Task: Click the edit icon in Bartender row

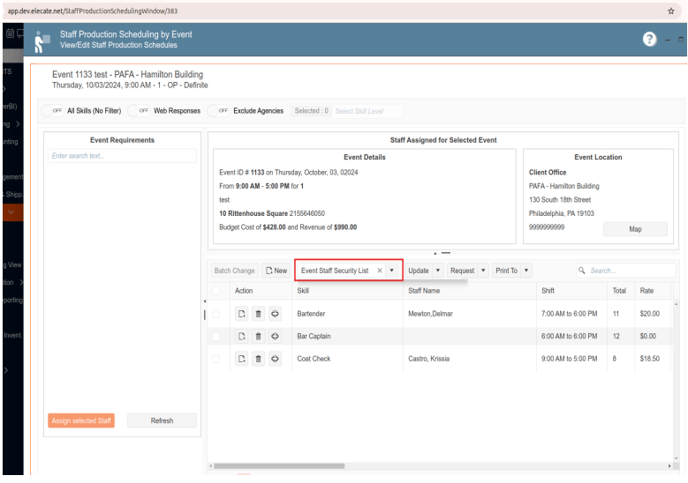Action: point(242,314)
